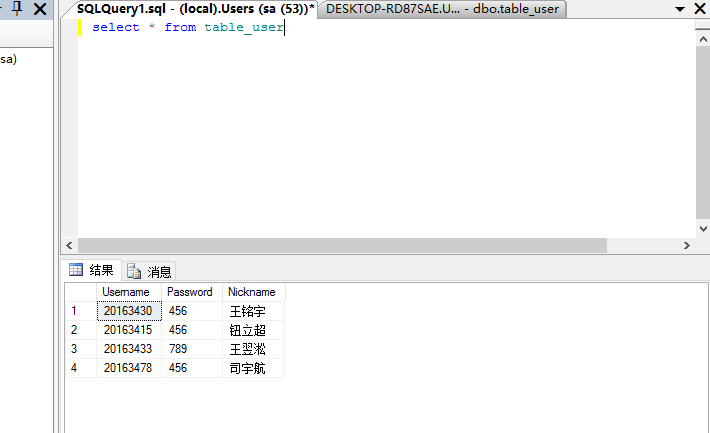Viewport: 710px width, 433px height.
Task: Select row 1 header in results grid
Action: pos(81,311)
